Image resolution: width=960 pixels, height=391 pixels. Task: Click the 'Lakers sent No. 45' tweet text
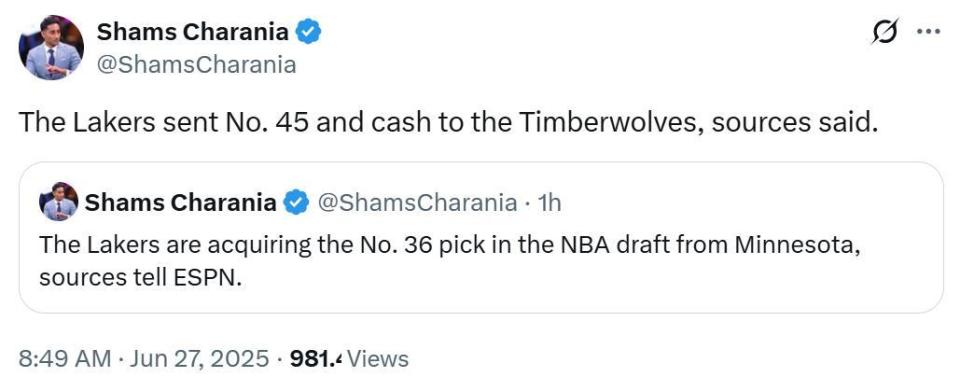pyautogui.click(x=448, y=123)
